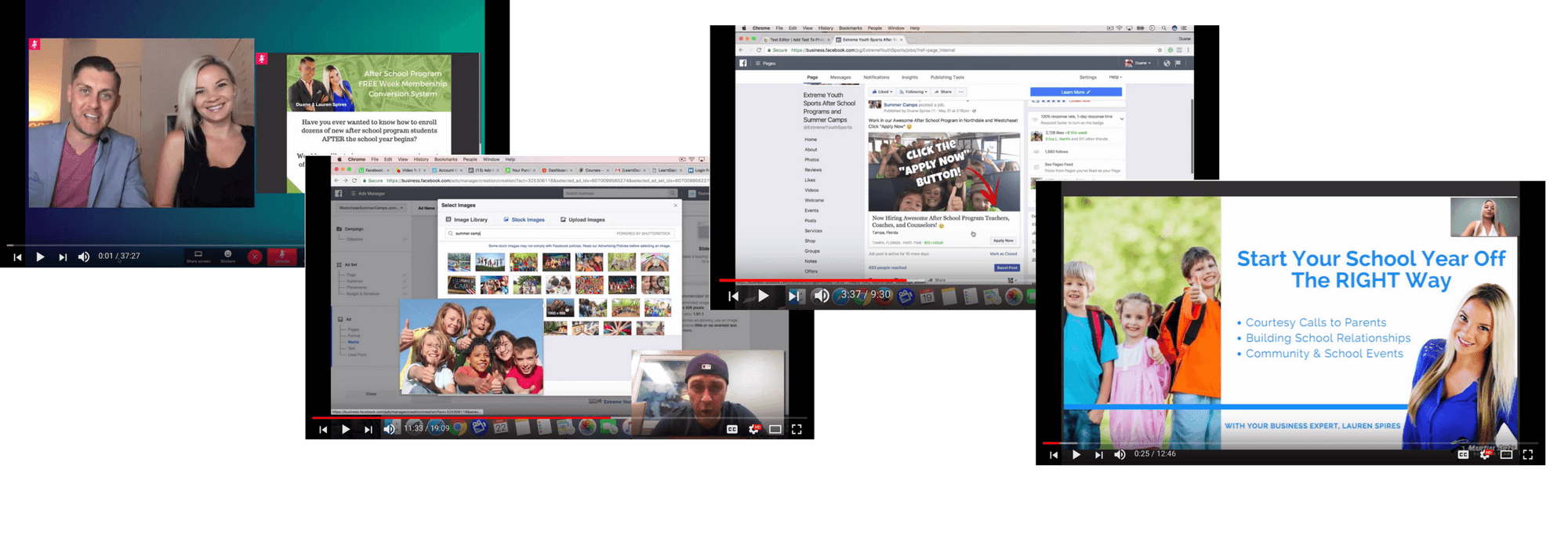The height and width of the screenshot is (549, 1568).
Task: Bookmark the business.facebook.com page with the star
Action: click(1160, 50)
